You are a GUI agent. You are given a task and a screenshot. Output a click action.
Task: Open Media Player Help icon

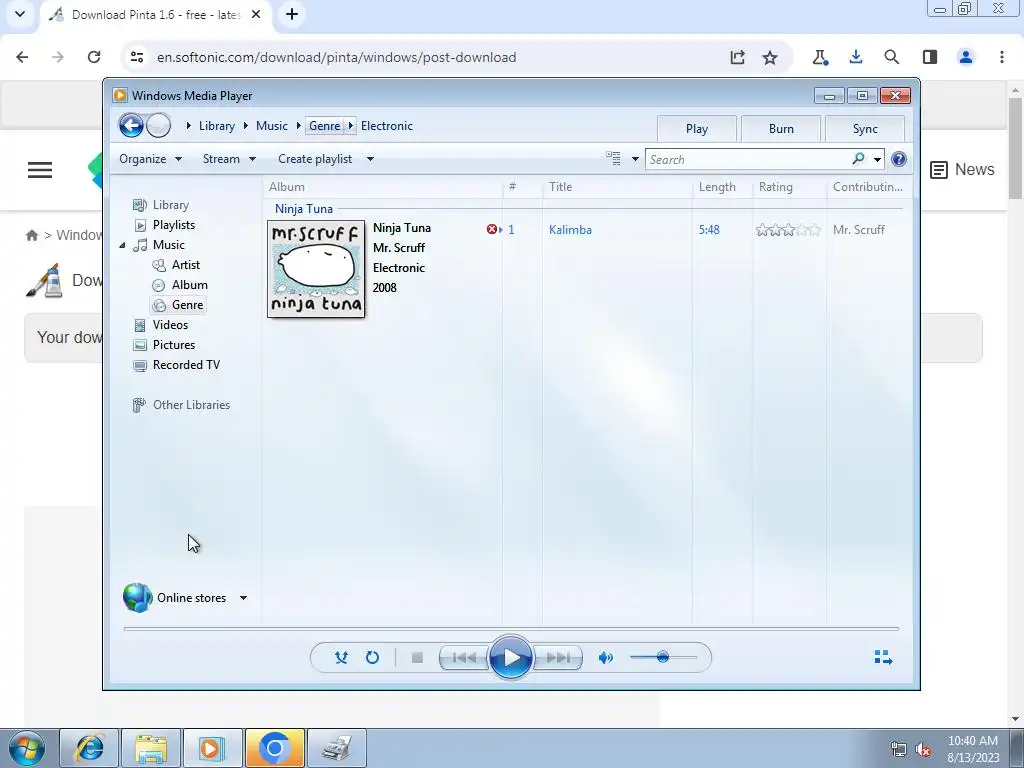pos(899,159)
